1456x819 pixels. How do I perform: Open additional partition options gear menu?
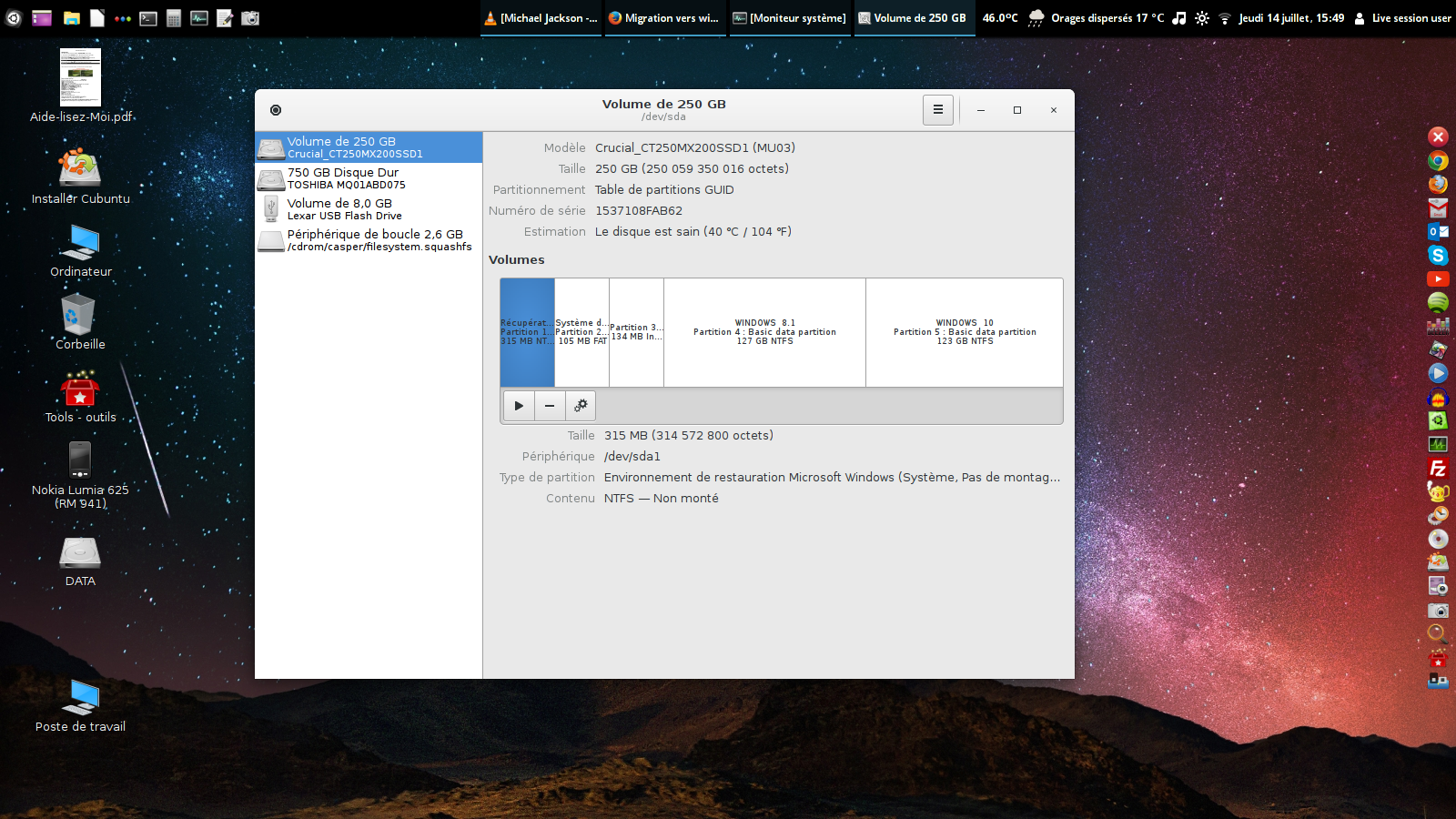pos(581,406)
